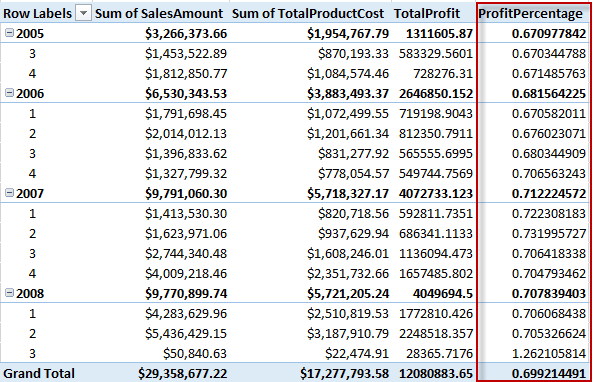The image size is (594, 382).
Task: Click profit percentage 0.681564225
Action: 549,94
